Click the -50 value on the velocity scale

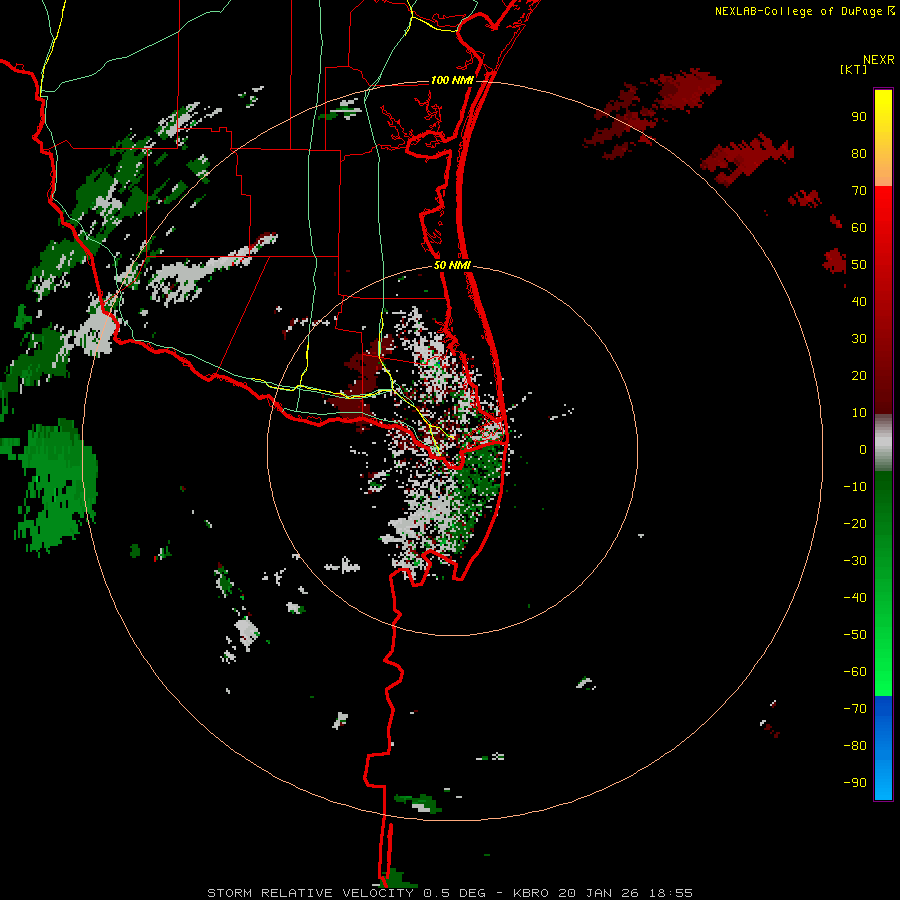click(855, 635)
